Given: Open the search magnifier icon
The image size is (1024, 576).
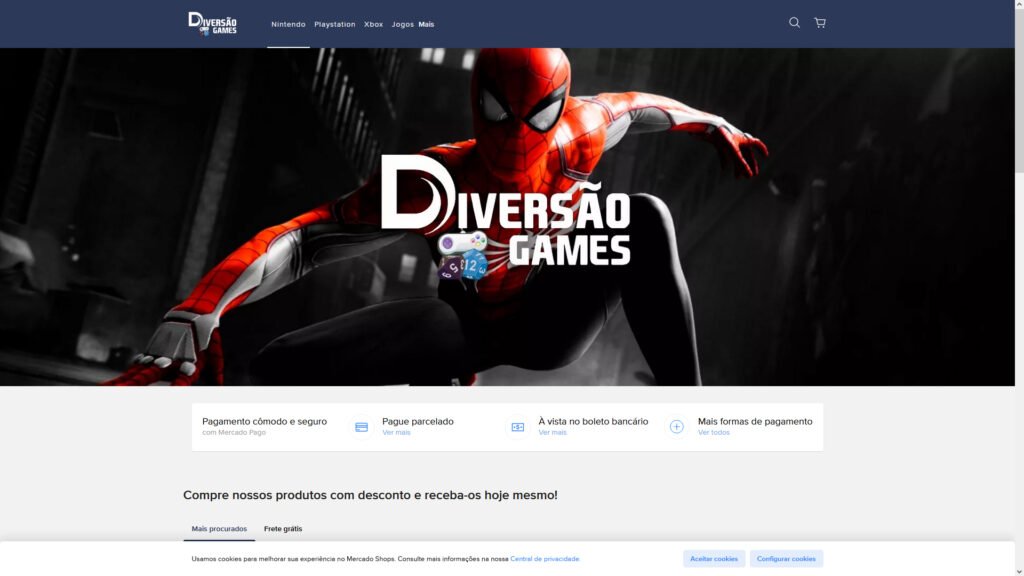Looking at the screenshot, I should [794, 23].
